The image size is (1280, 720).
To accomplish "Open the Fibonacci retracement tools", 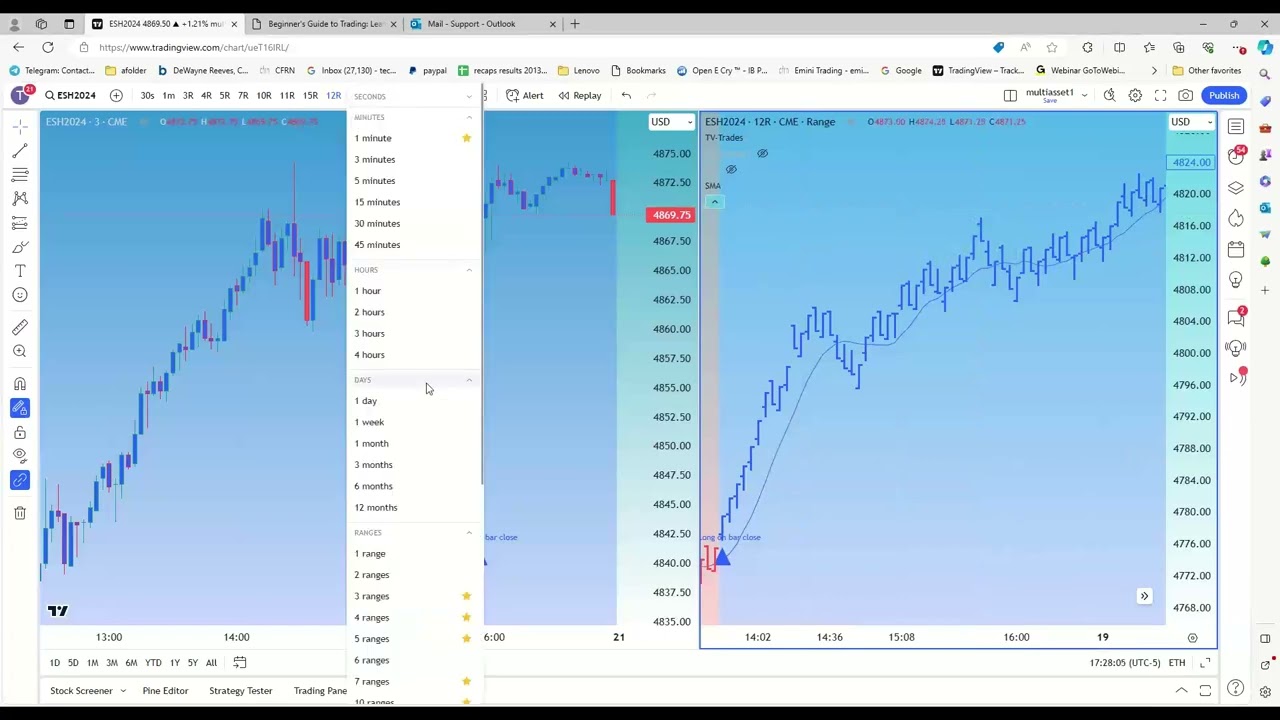I will [x=20, y=174].
